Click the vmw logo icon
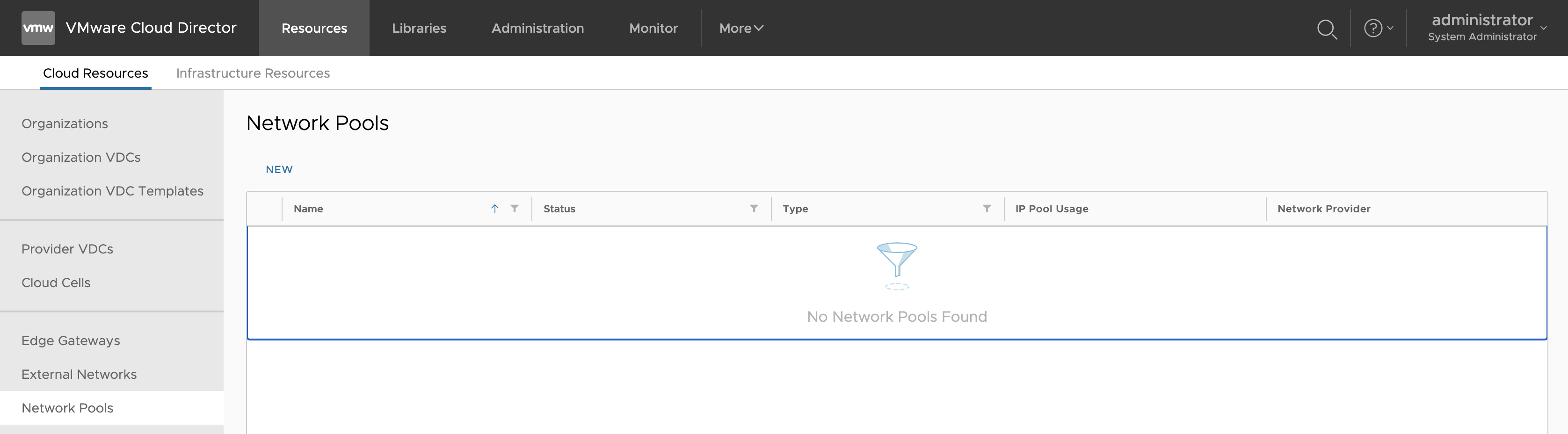 coord(38,28)
